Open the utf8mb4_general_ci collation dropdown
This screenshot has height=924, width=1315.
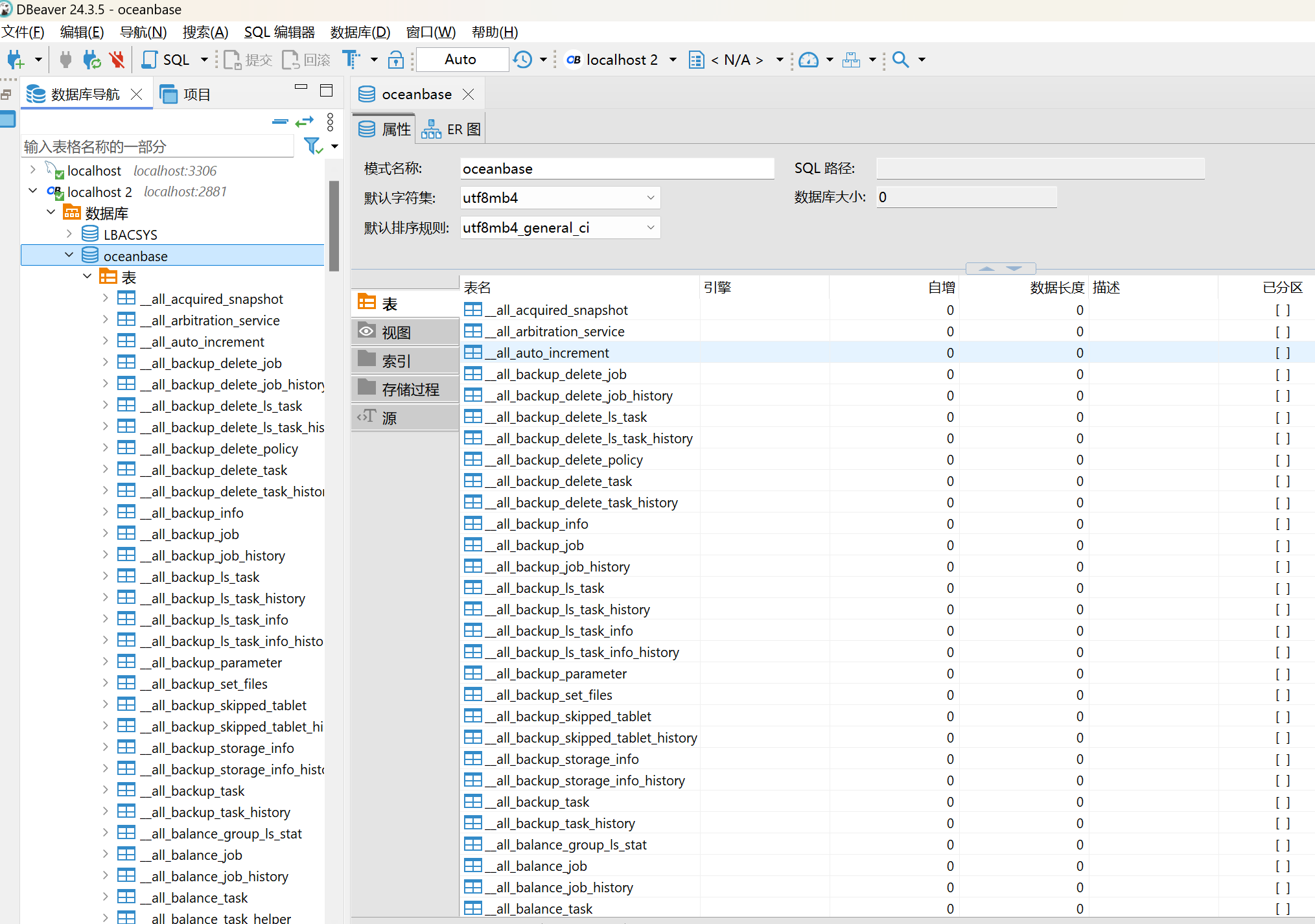pyautogui.click(x=650, y=227)
